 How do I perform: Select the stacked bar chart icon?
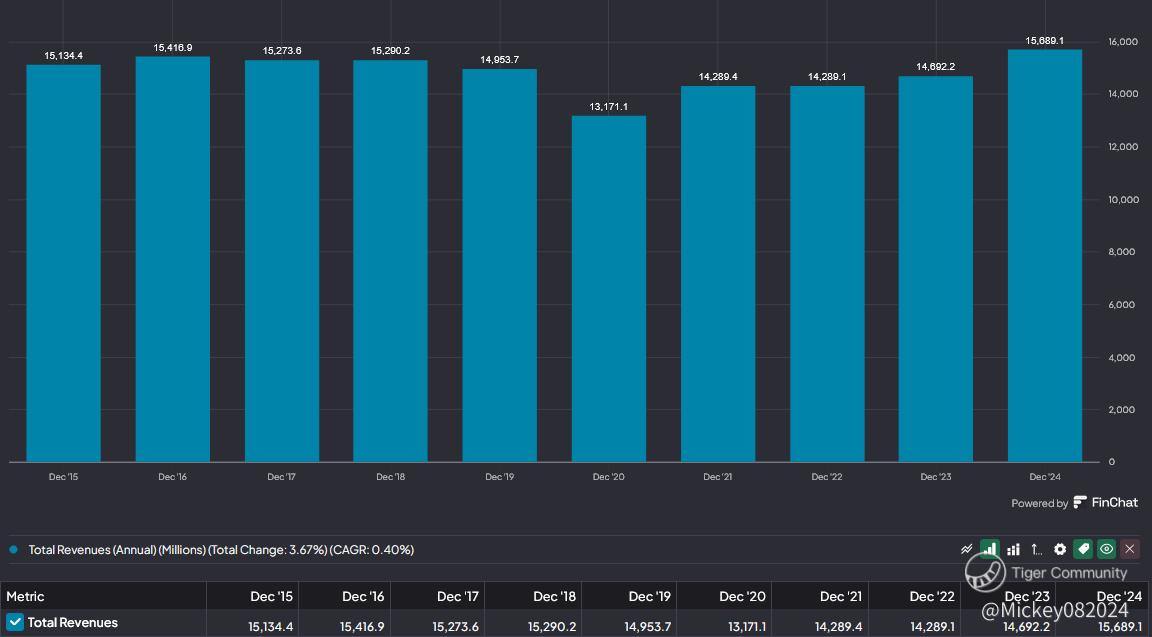(1013, 550)
